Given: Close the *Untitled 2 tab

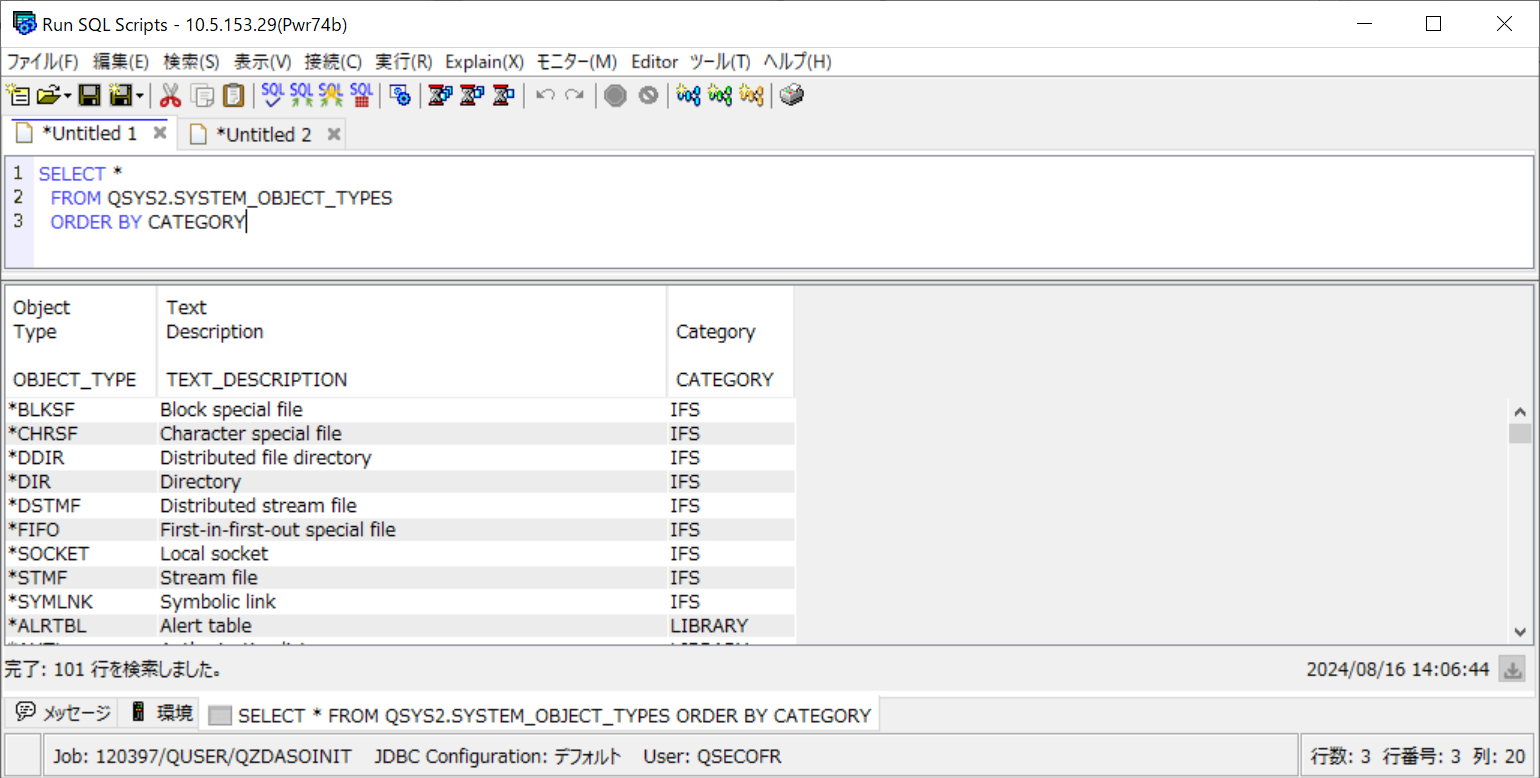Looking at the screenshot, I should pos(334,134).
